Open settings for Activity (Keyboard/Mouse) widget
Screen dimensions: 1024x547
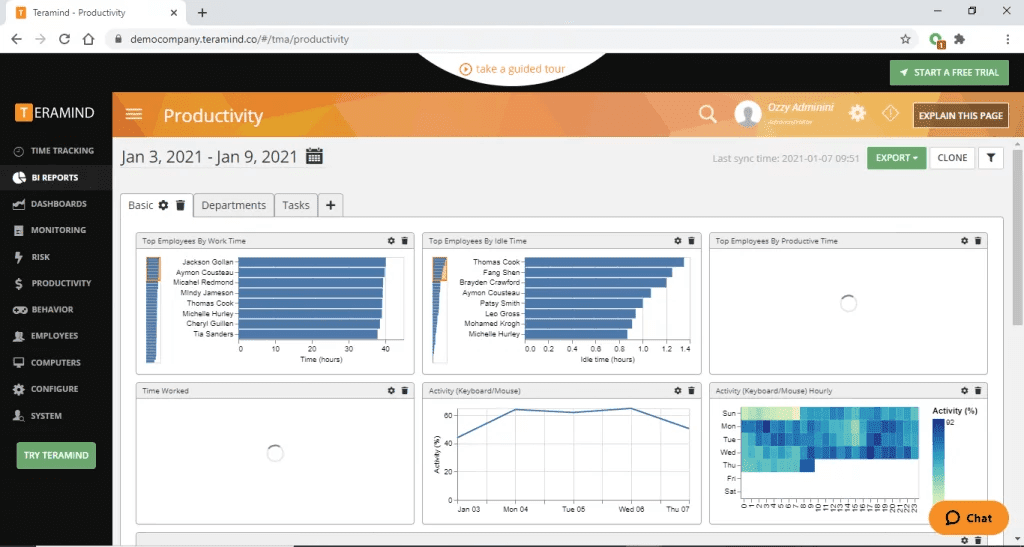tap(678, 390)
